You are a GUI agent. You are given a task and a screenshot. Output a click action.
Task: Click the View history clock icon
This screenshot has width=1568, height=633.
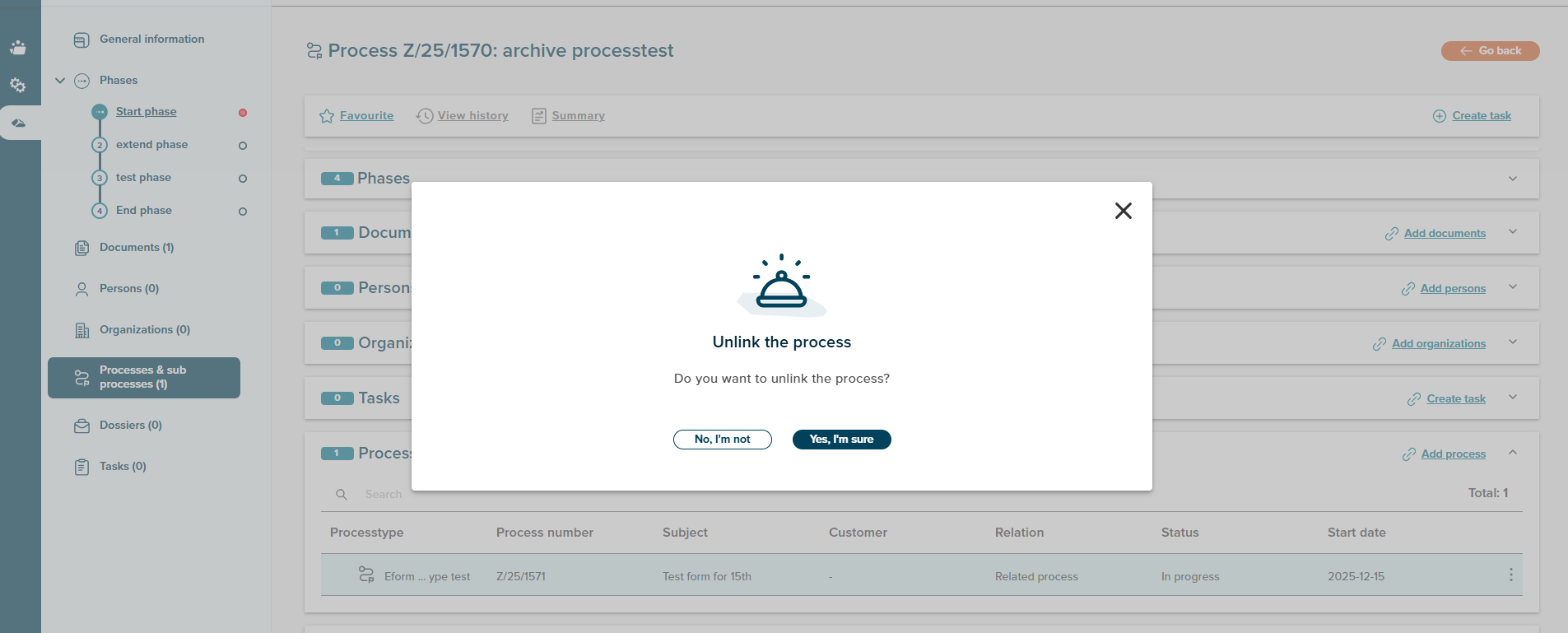pyautogui.click(x=425, y=116)
